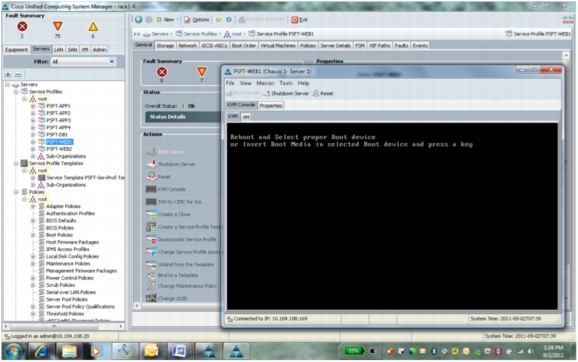Expand the PSFT-APP1 service profile
578x362 pixels.
click(33, 106)
